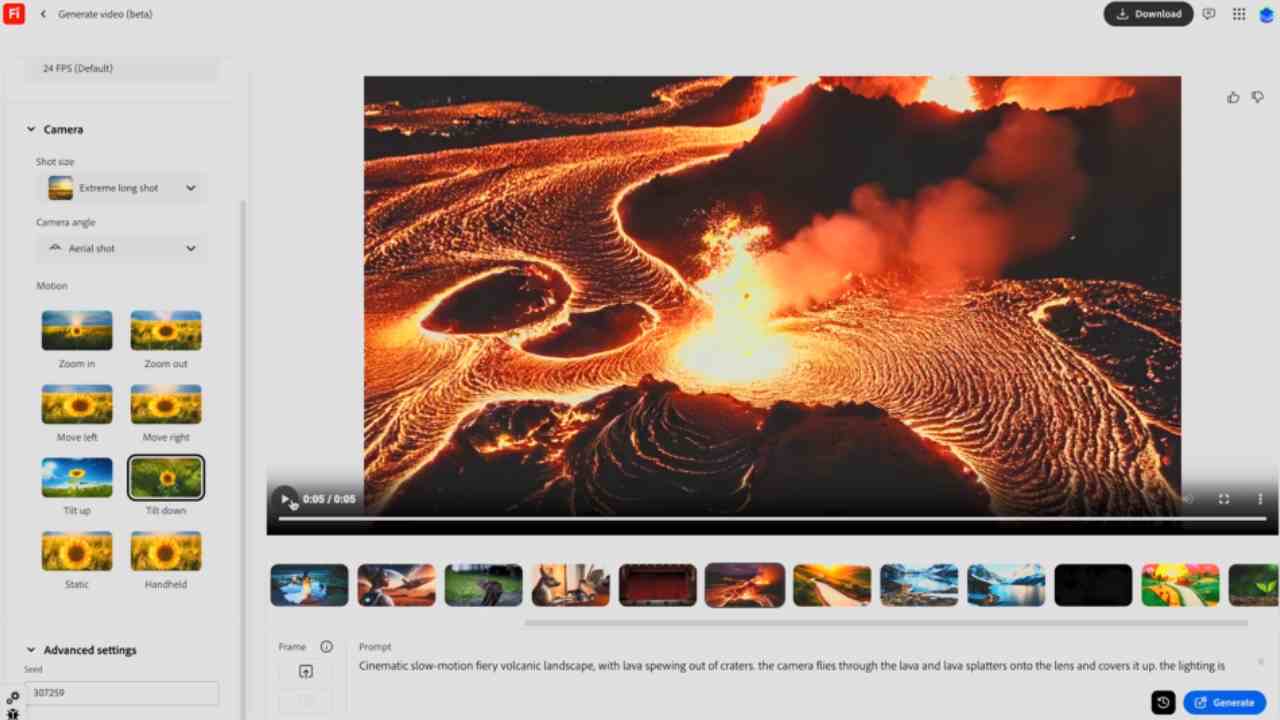
Task: Play the generated lava video
Action: [x=285, y=498]
